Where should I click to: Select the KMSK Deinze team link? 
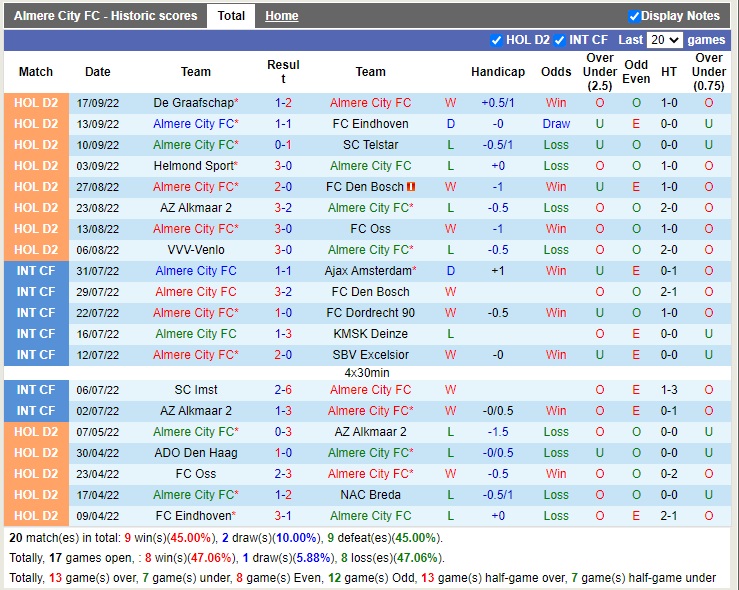click(370, 334)
